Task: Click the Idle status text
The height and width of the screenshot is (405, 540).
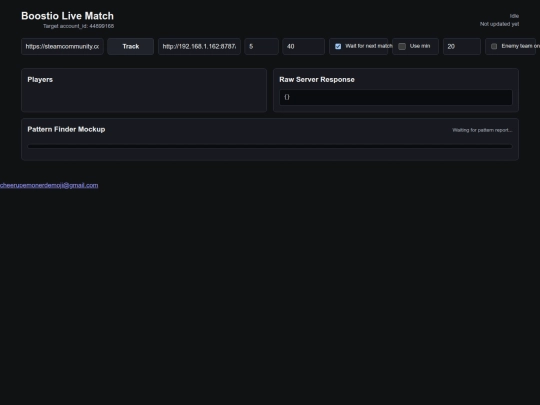Action: [514, 16]
